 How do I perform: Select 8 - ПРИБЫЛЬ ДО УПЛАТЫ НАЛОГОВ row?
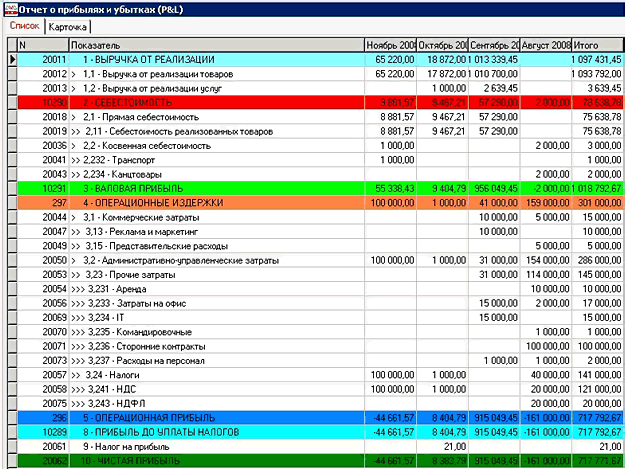[320, 432]
